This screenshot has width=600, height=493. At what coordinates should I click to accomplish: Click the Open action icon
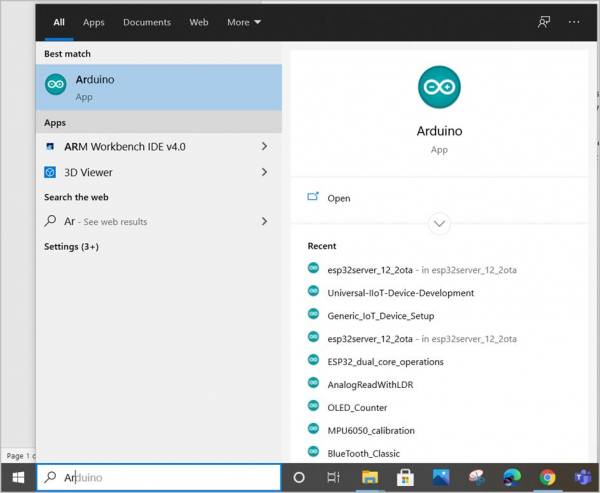[313, 197]
